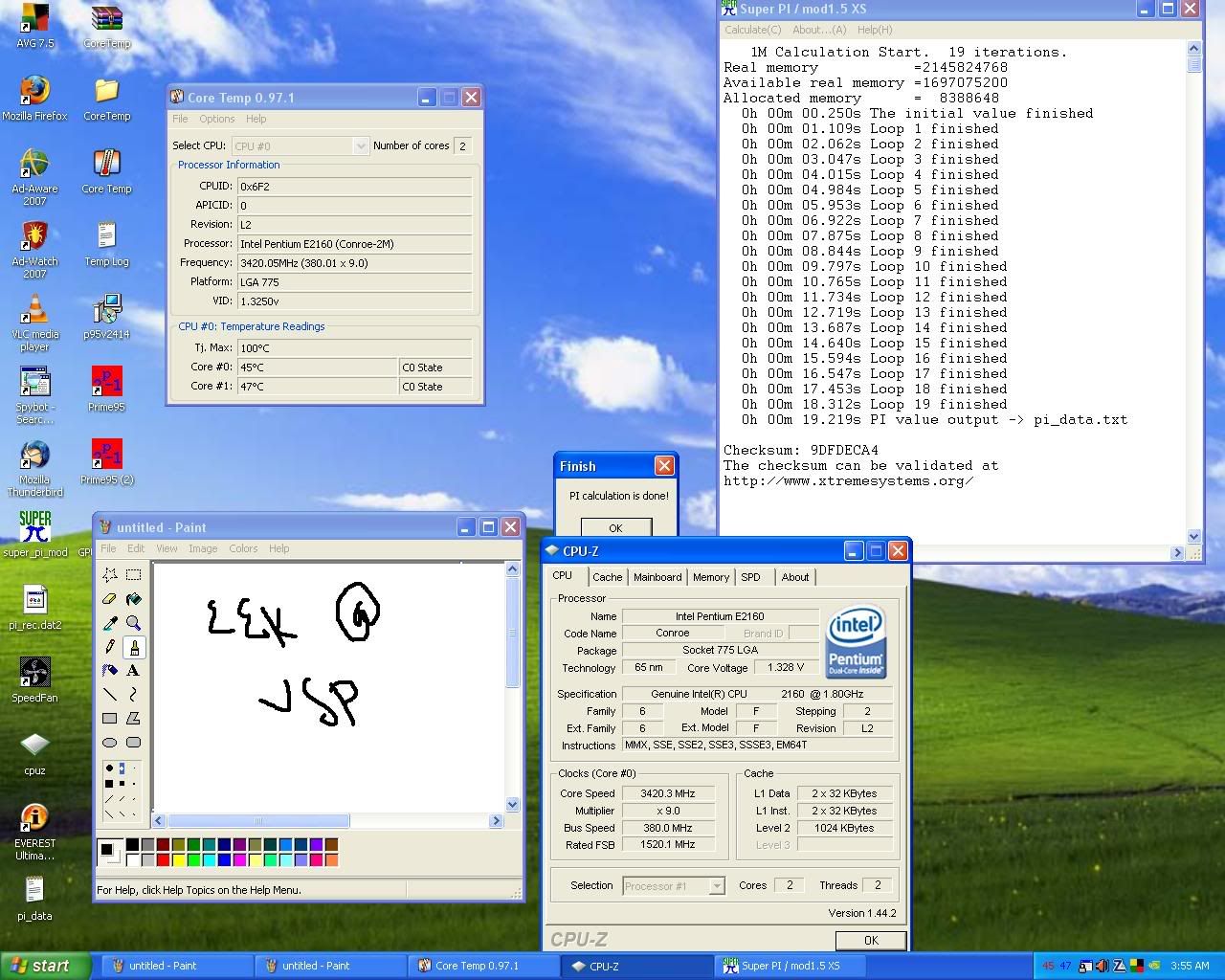
Task: Pick the Airbrush tool in Paint
Action: (110, 670)
